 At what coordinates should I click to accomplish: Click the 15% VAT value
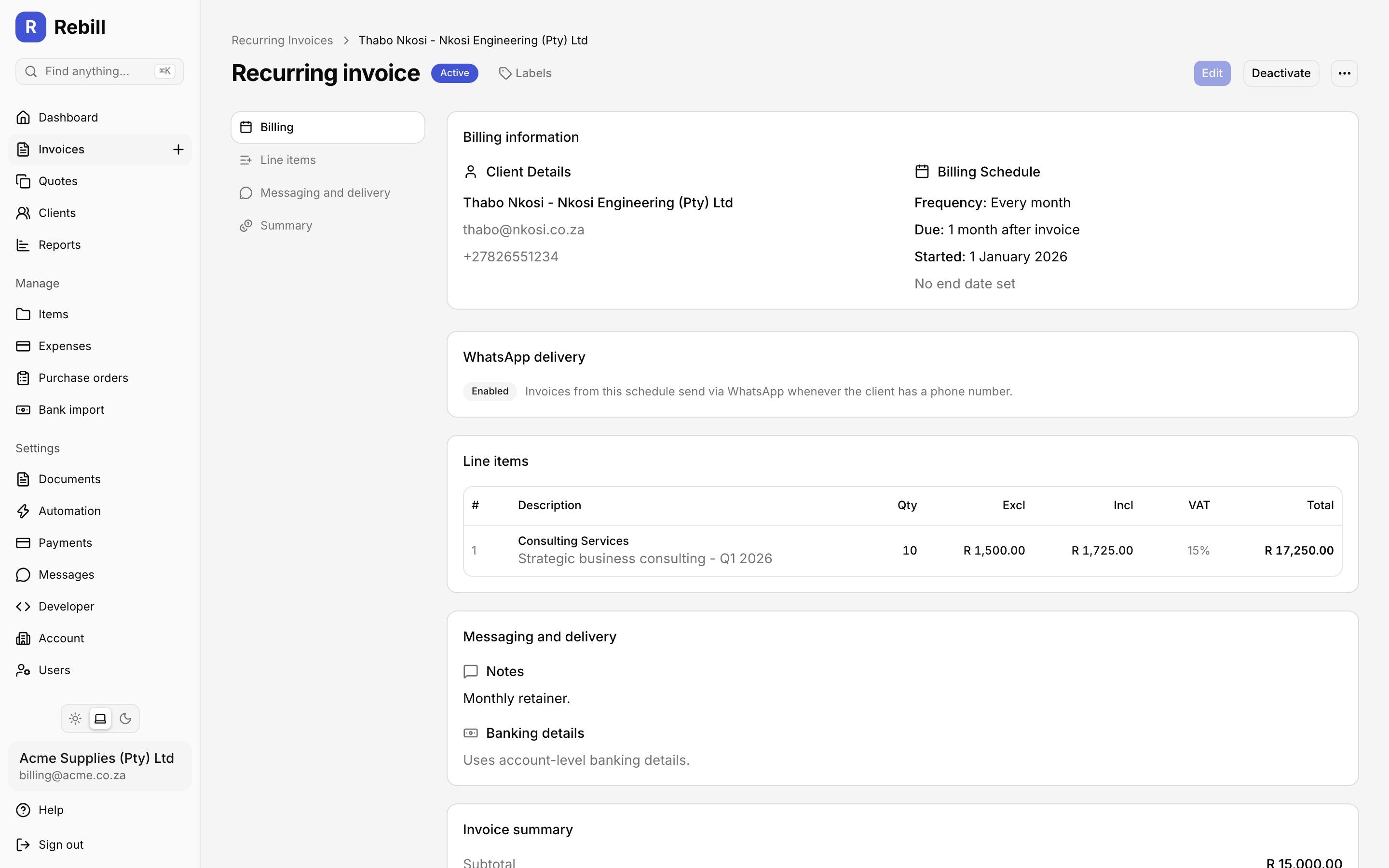click(1198, 551)
